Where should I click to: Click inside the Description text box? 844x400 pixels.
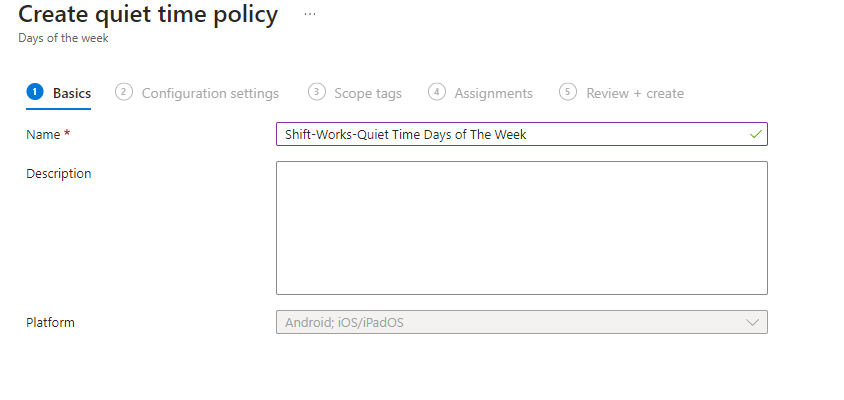pos(521,228)
